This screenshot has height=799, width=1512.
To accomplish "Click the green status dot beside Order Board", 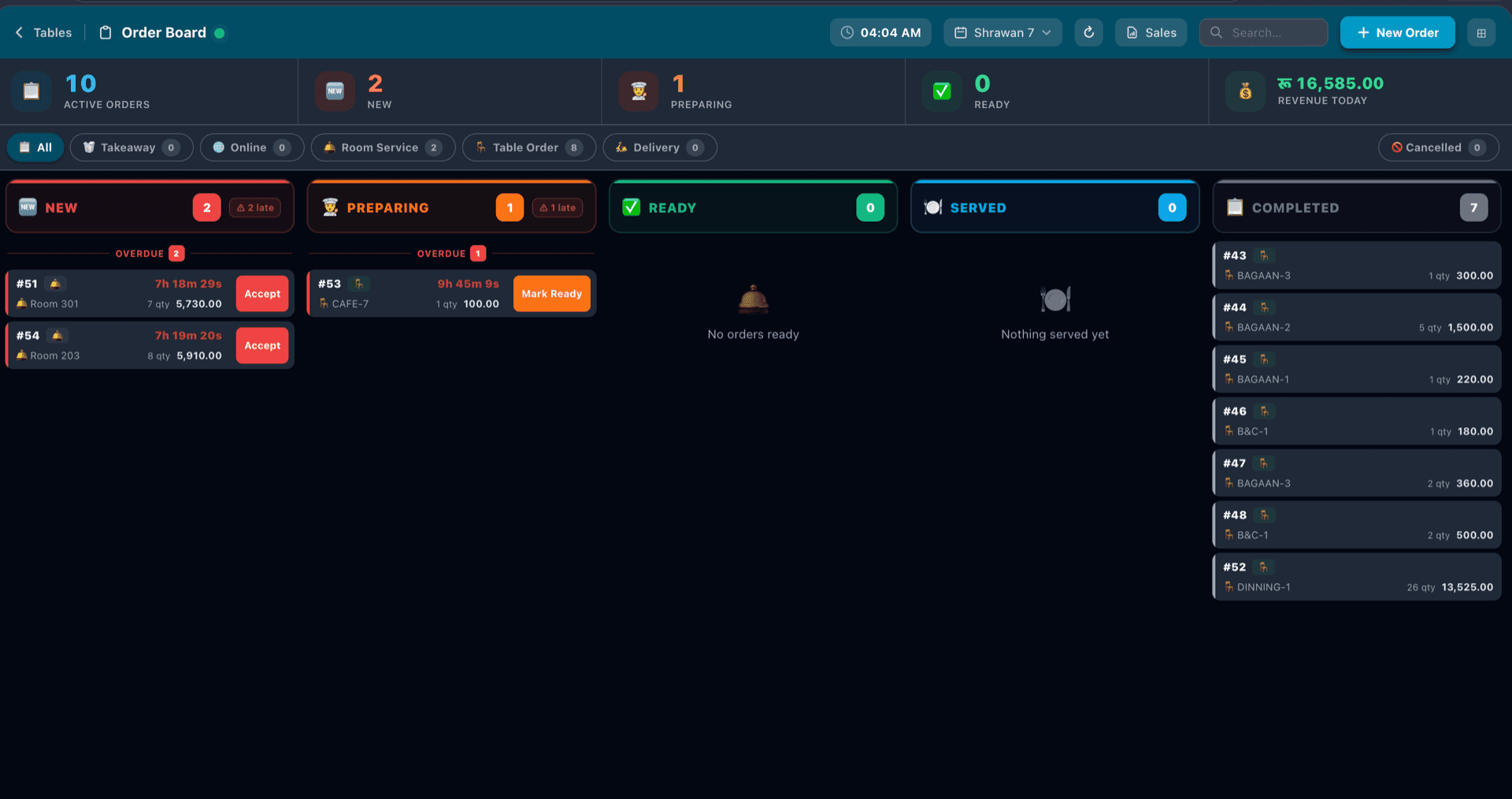I will point(220,33).
